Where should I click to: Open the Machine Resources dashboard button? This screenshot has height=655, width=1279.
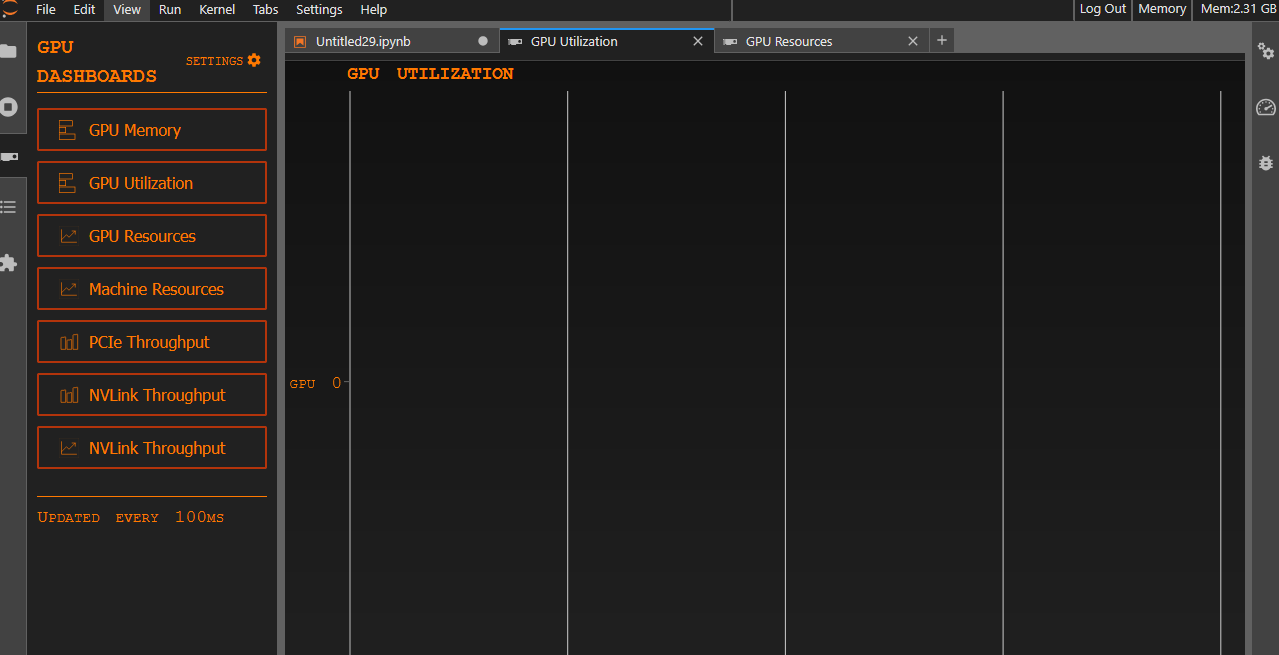click(x=152, y=289)
